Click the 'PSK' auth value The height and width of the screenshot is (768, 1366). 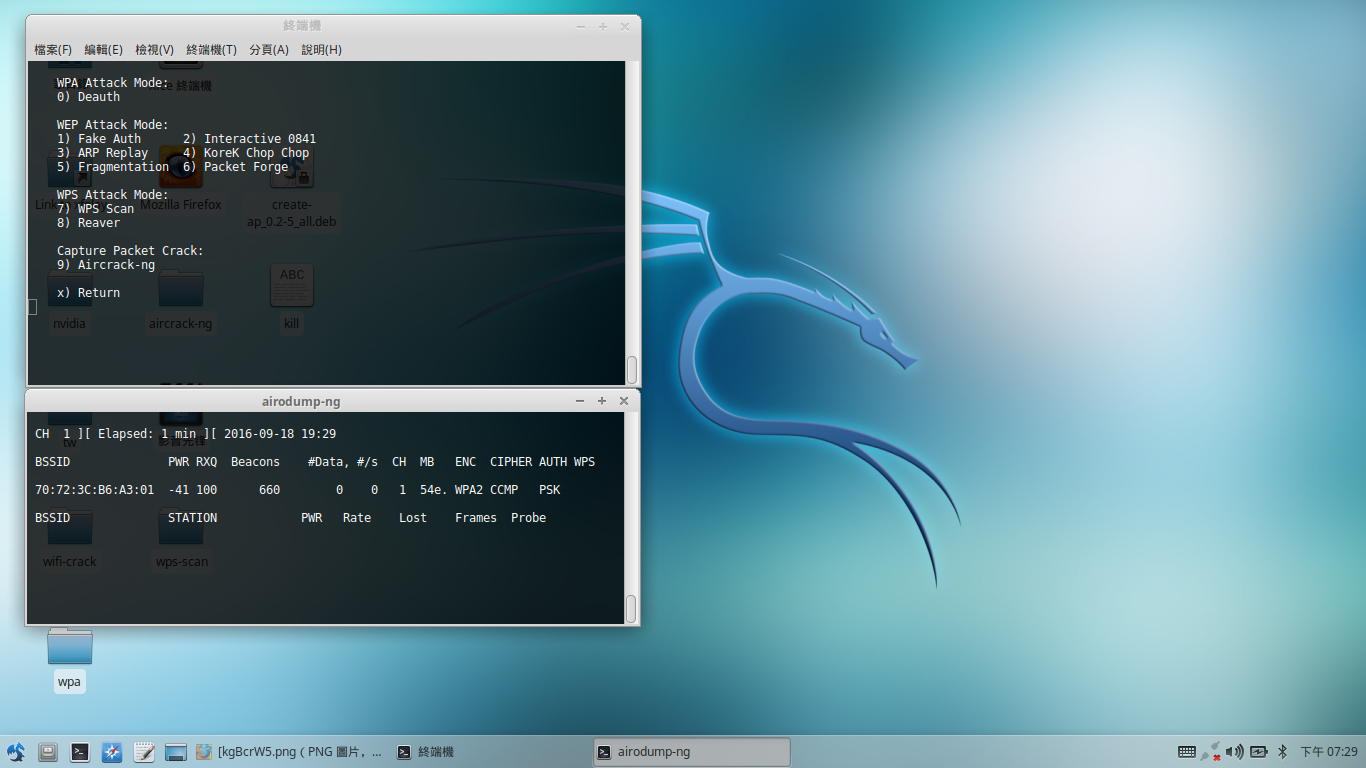pos(550,490)
